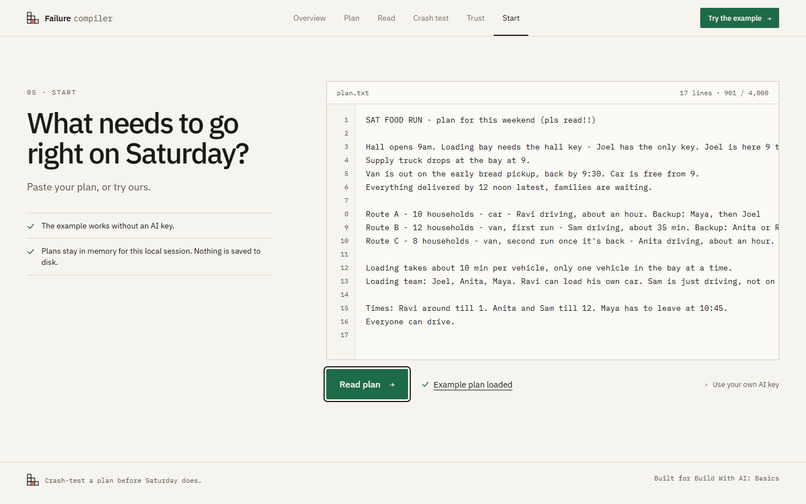The width and height of the screenshot is (806, 504).
Task: Click the 'Example plan loaded' link
Action: [x=473, y=385]
